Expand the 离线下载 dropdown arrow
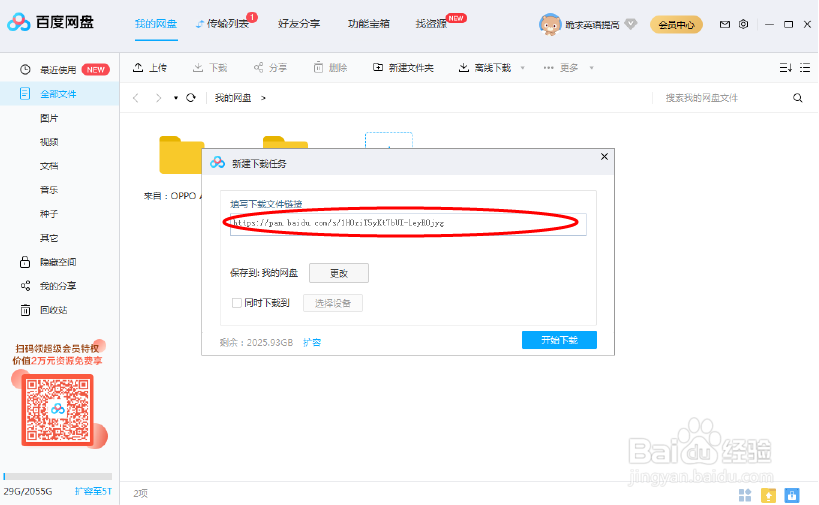This screenshot has width=819, height=505. click(522, 68)
